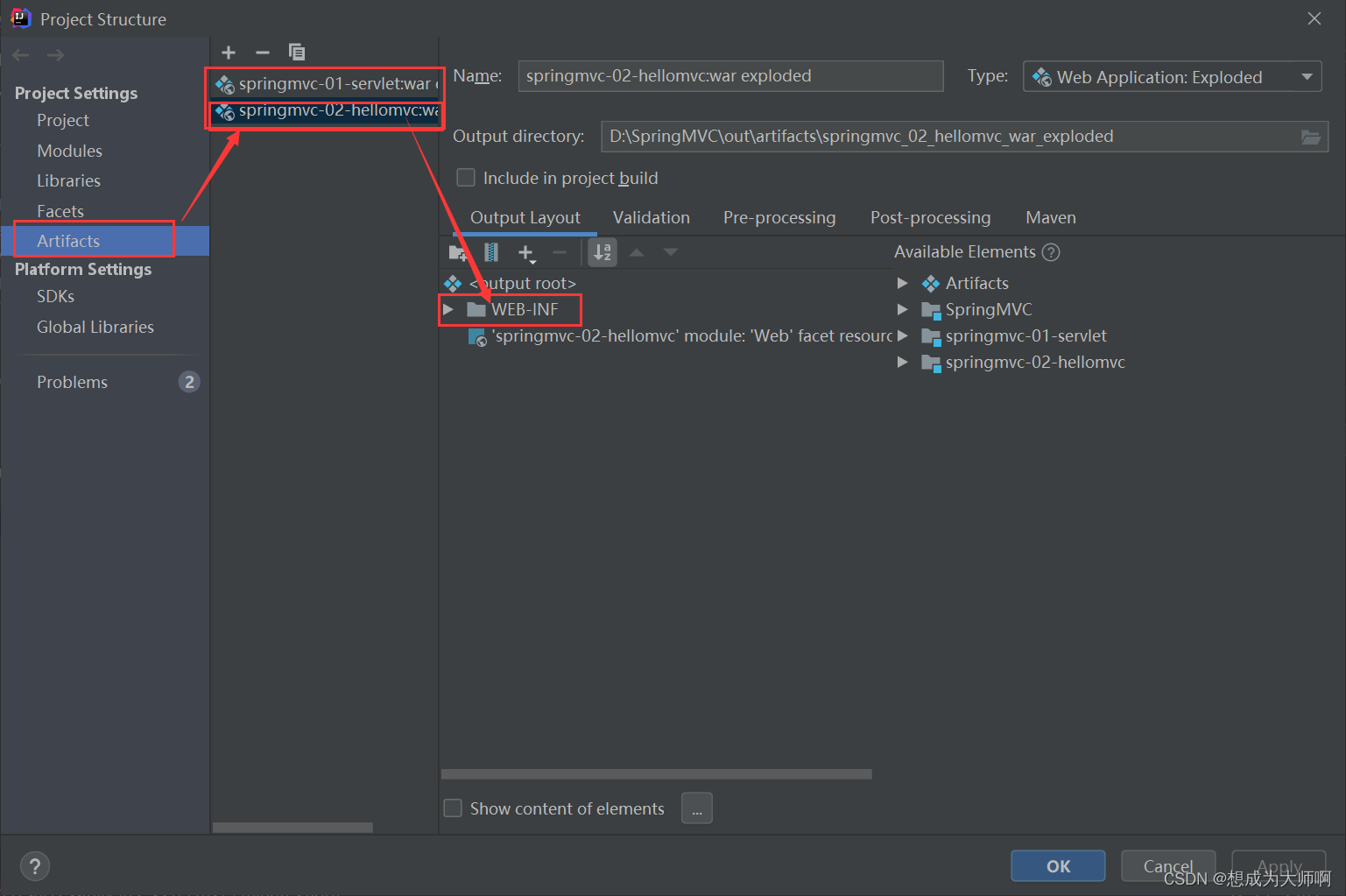This screenshot has width=1346, height=896.
Task: Click the Copy artifact icon
Action: click(x=297, y=53)
